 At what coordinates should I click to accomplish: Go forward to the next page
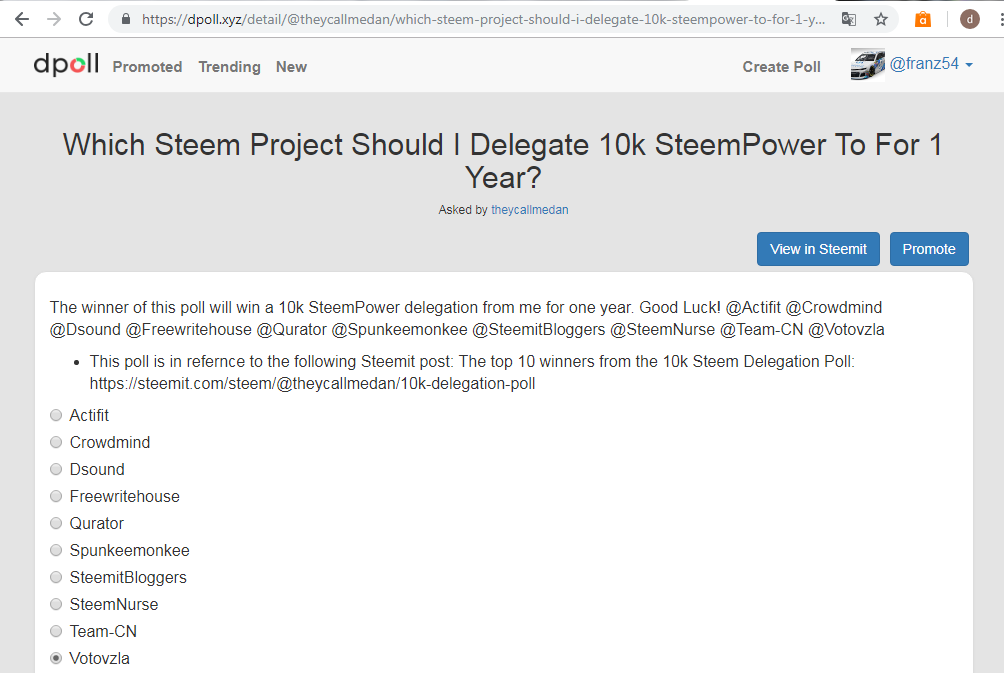pos(54,19)
